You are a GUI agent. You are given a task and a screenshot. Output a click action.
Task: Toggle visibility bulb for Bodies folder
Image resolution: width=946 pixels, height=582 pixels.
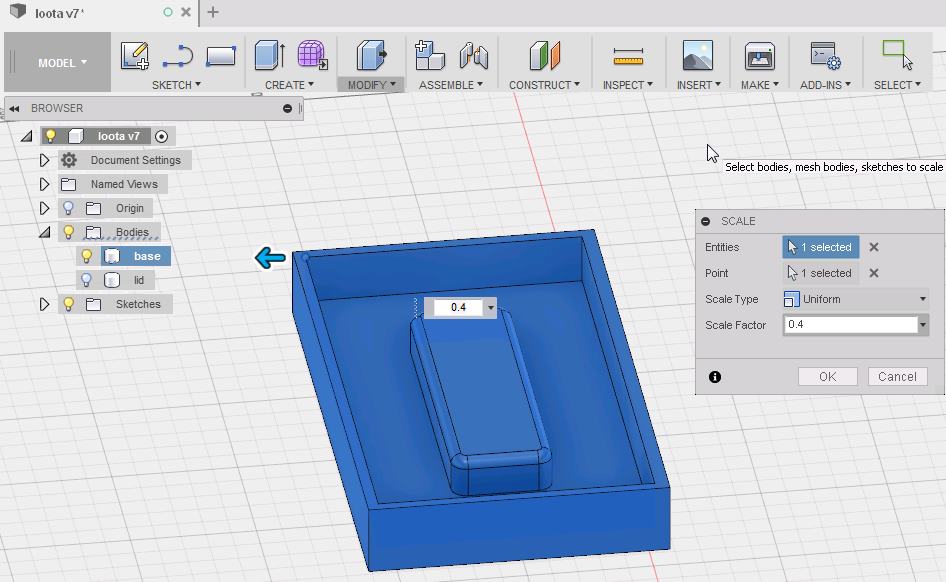[x=68, y=232]
